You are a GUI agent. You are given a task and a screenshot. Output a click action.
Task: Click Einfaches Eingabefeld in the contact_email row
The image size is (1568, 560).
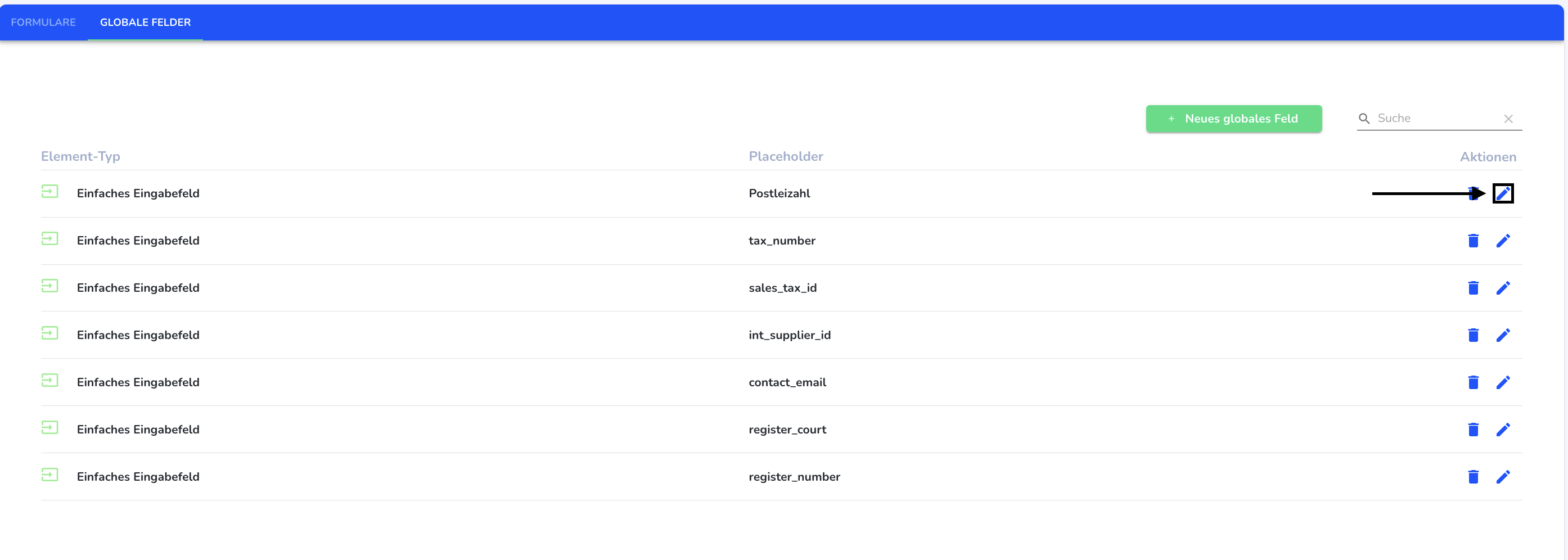[138, 382]
